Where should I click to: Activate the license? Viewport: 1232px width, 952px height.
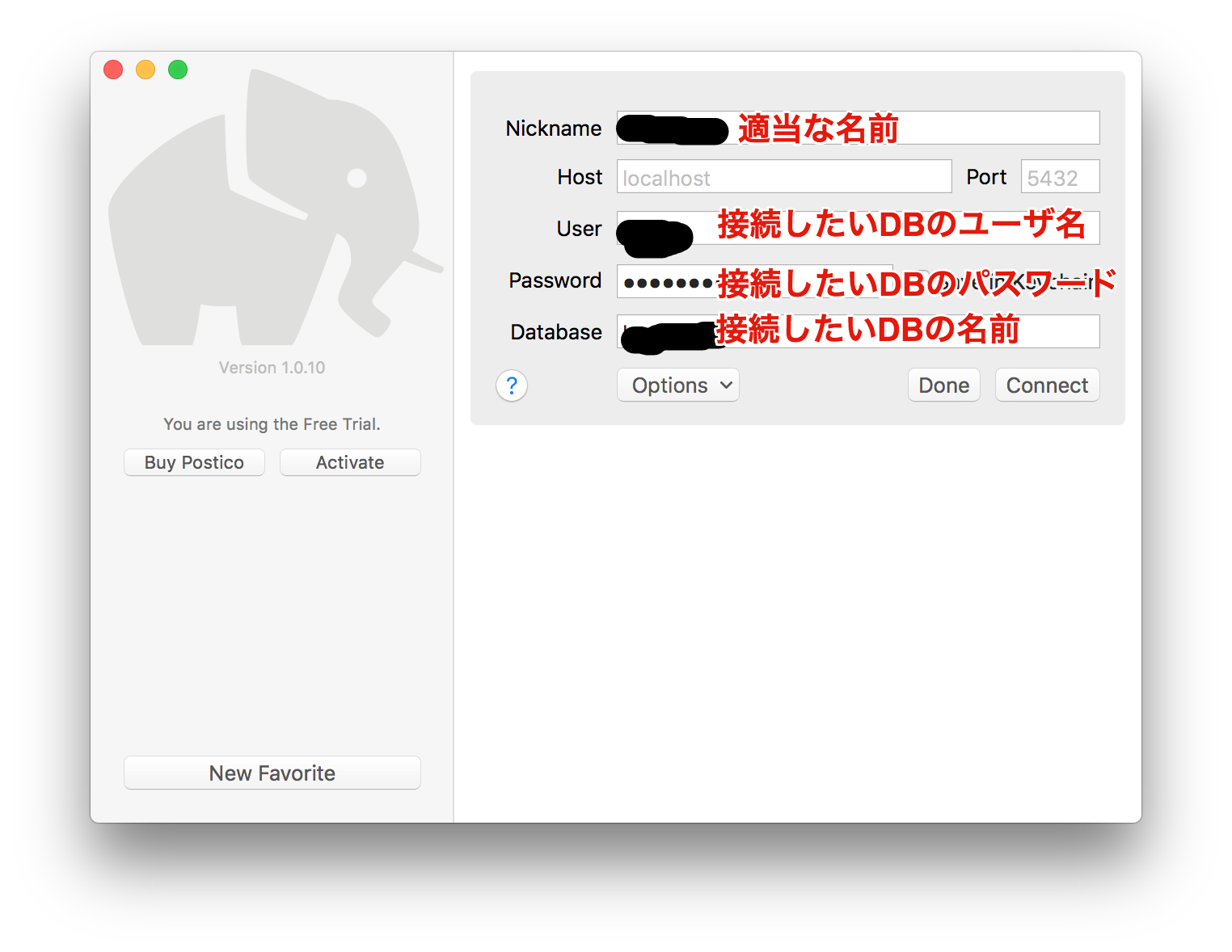(349, 461)
